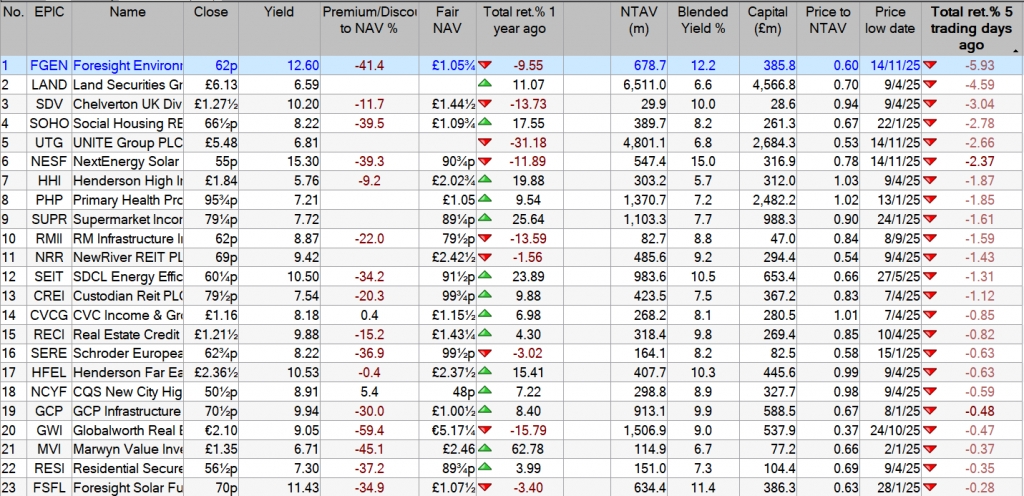Click the red arrow next to UTG's -31.18 value

tap(485, 142)
